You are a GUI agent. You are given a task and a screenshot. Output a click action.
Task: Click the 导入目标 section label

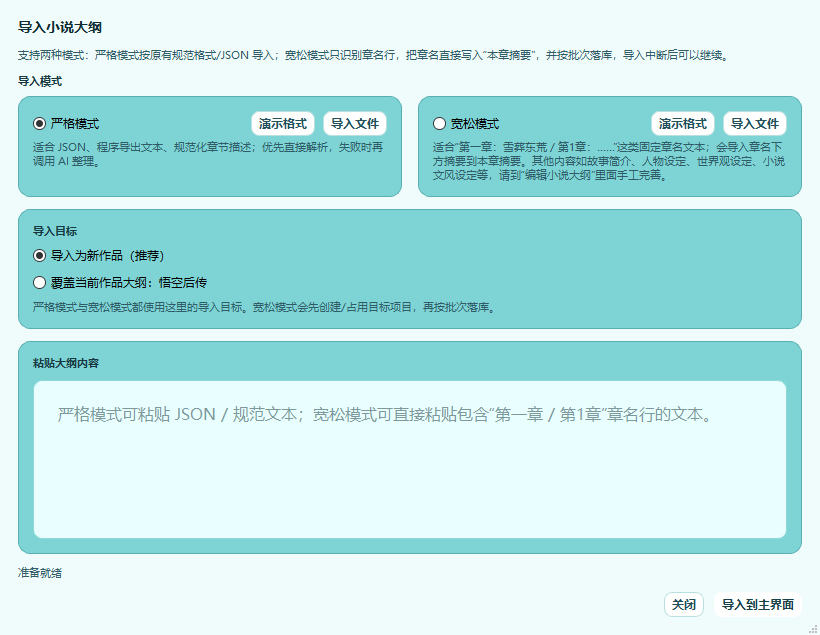(x=55, y=231)
